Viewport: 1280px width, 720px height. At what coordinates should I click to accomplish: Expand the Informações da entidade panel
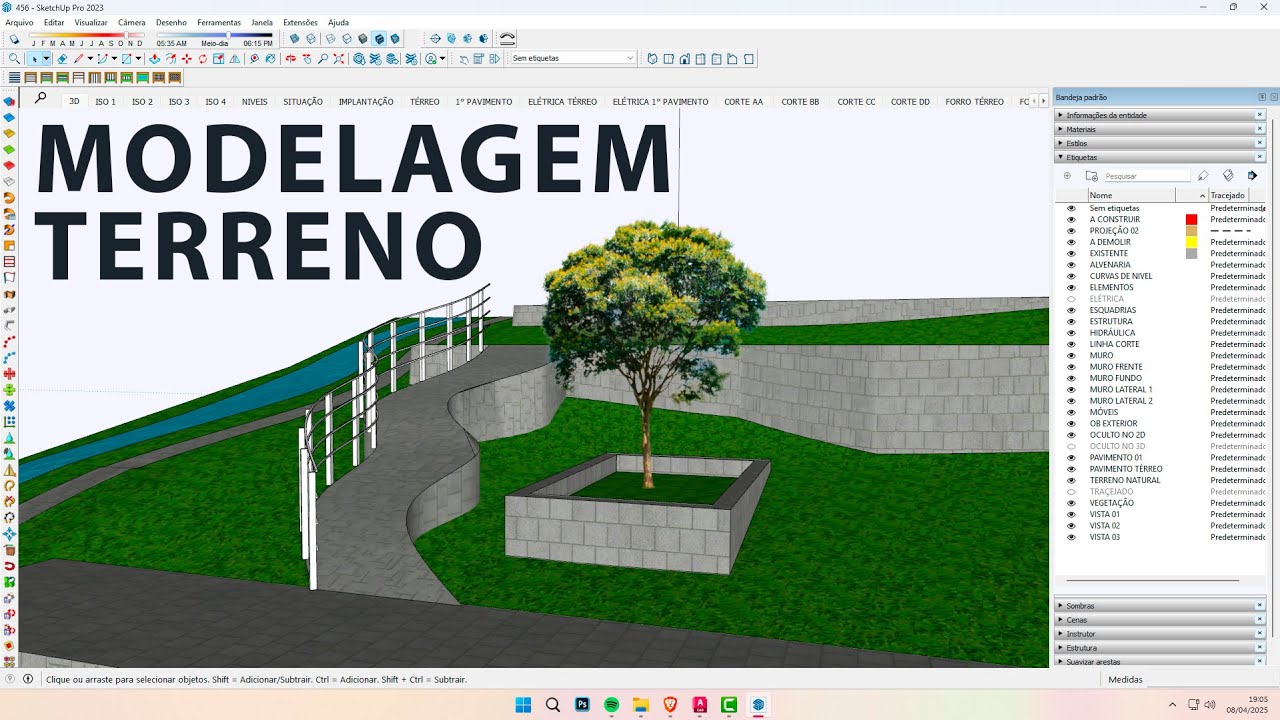click(1160, 115)
